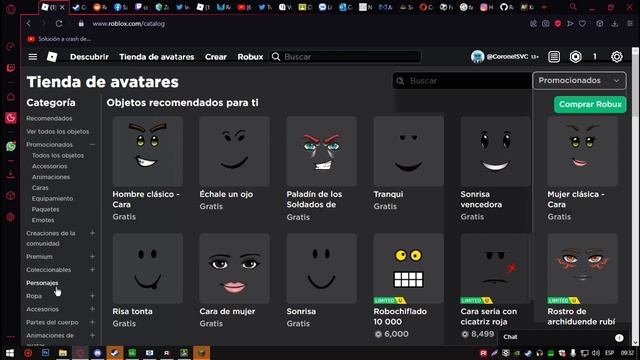The height and width of the screenshot is (360, 640).
Task: Open browser sidebar settings gear
Action: (x=11, y=217)
